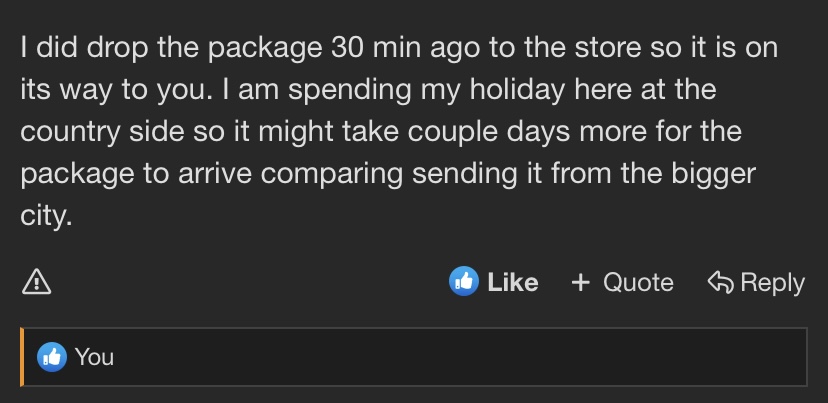
Task: Click the word 'city.' ending the message
Action: [46, 216]
